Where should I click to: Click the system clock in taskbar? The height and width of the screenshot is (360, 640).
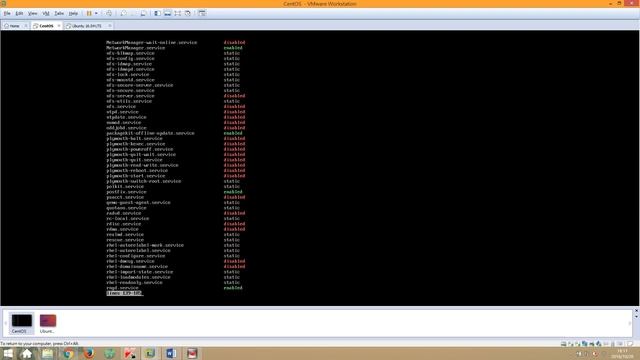(623, 353)
